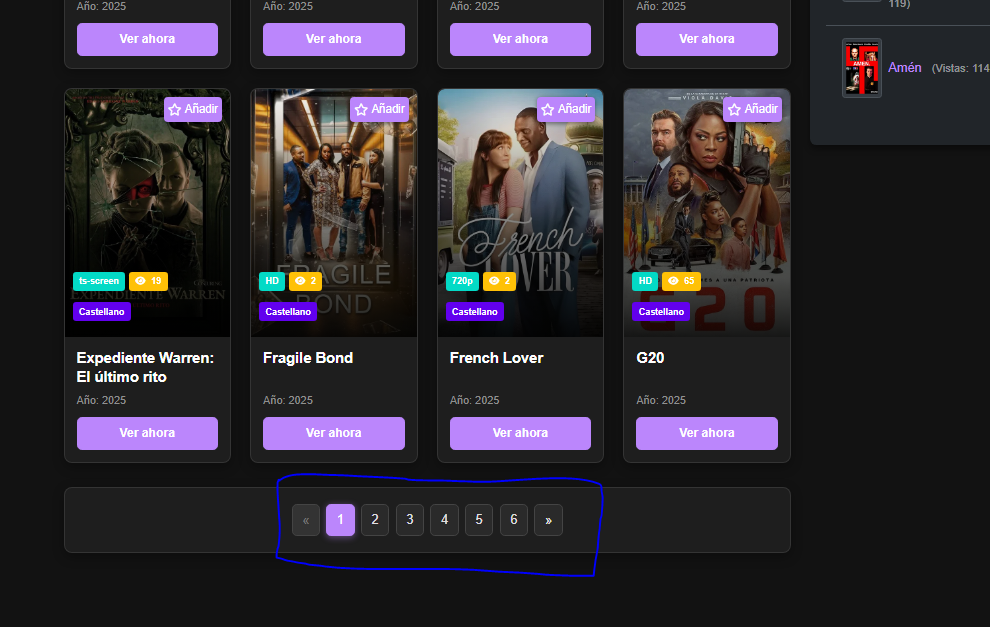
Task: Click the next page chevron button
Action: (548, 519)
